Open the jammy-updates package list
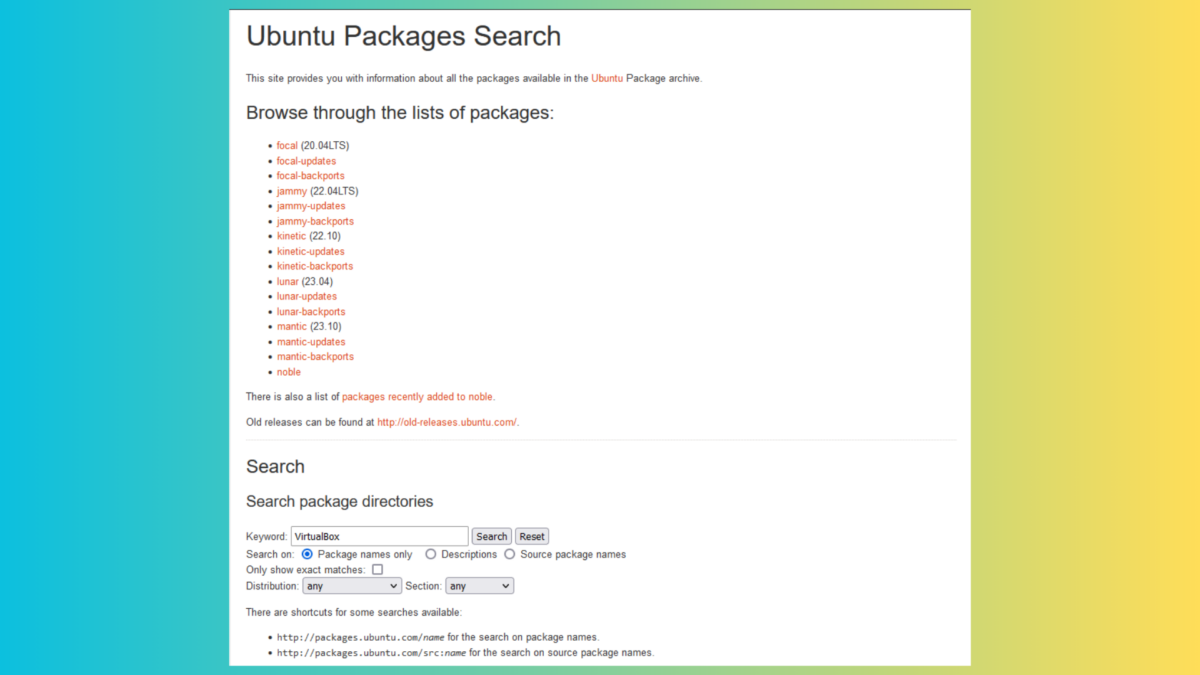This screenshot has height=675, width=1200. [311, 205]
